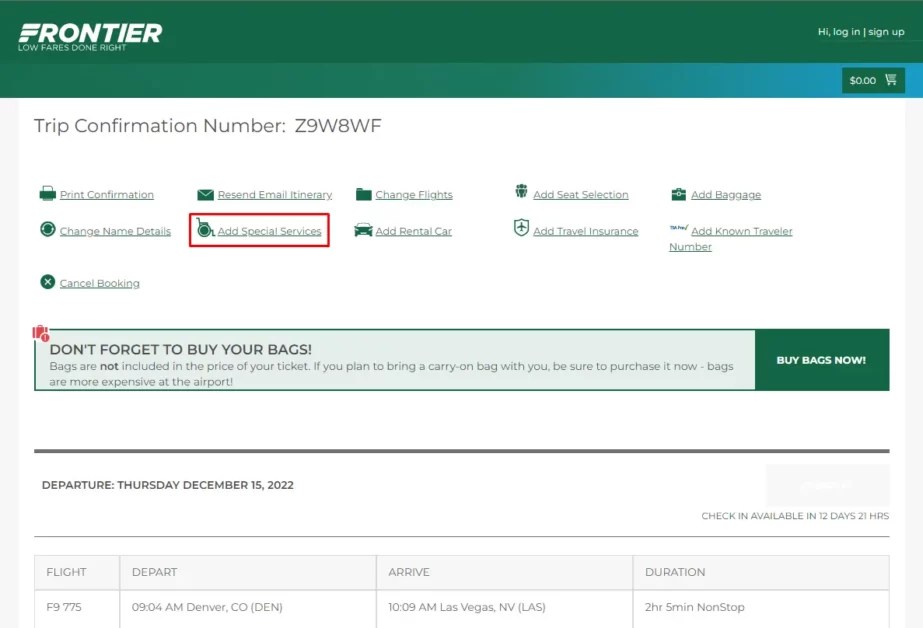Click the wheelchair icon for Add Special Services
This screenshot has height=628, width=923.
[205, 230]
